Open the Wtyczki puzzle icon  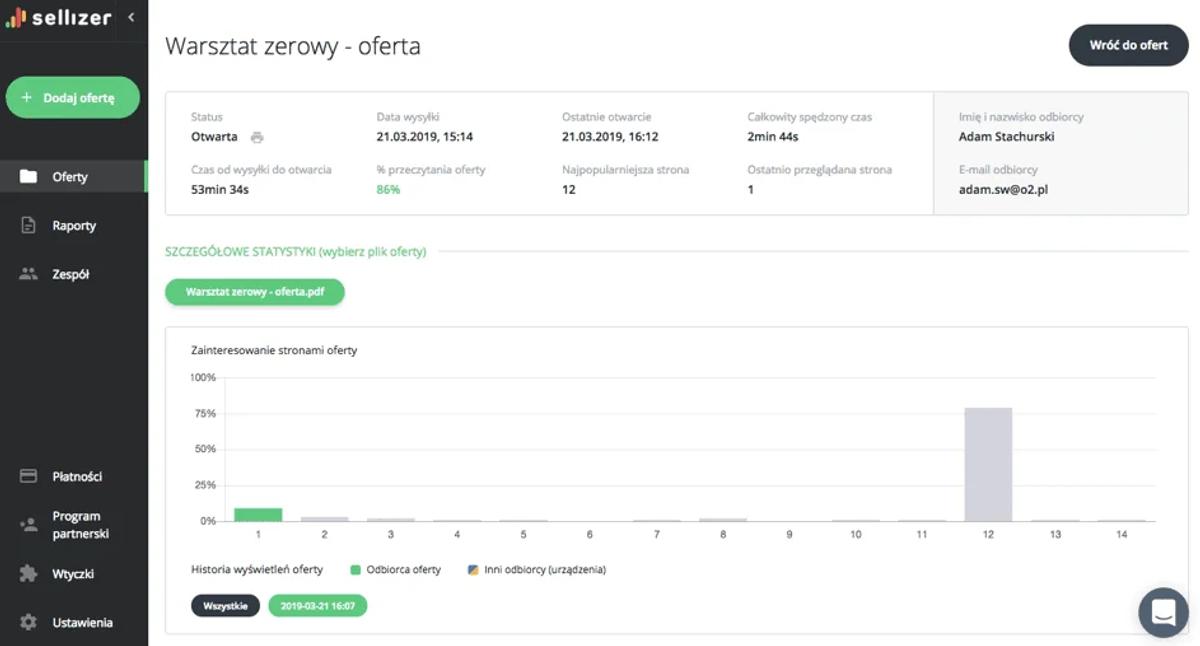tap(29, 574)
